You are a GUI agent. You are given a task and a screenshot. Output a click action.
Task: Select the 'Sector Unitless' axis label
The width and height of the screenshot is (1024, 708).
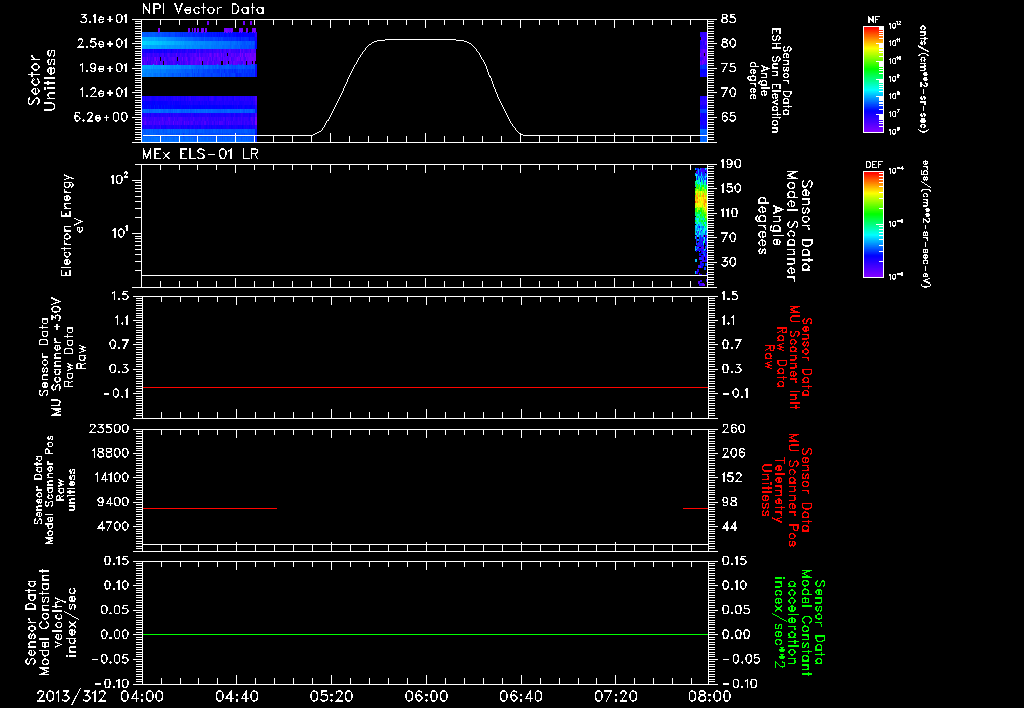[42, 80]
